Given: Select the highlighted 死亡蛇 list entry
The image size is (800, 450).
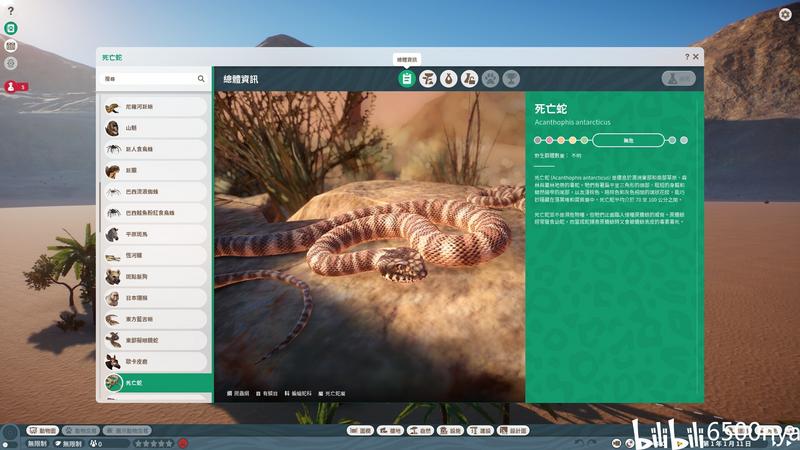Looking at the screenshot, I should (x=157, y=383).
